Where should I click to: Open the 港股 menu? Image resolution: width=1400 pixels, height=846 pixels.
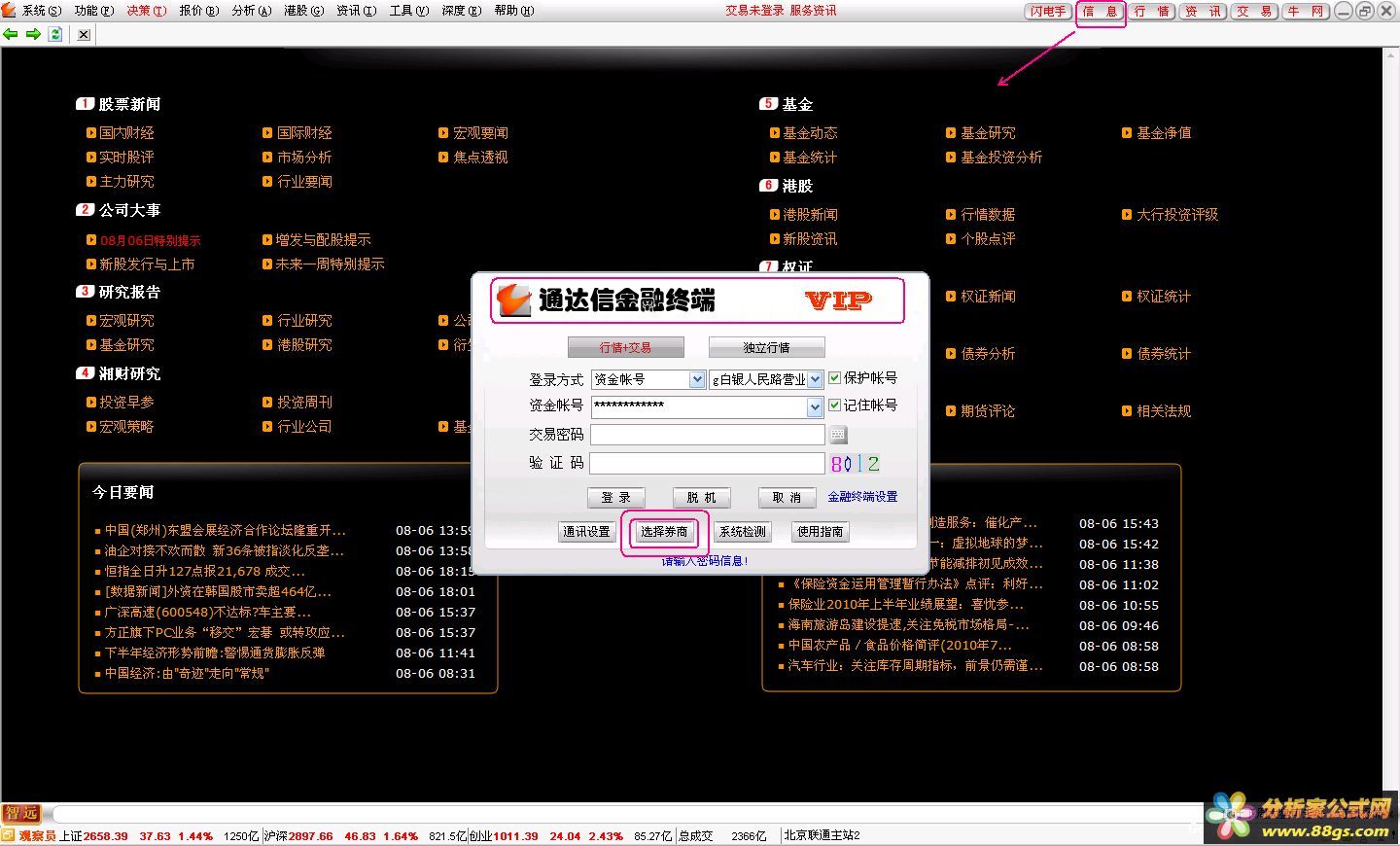(x=303, y=11)
